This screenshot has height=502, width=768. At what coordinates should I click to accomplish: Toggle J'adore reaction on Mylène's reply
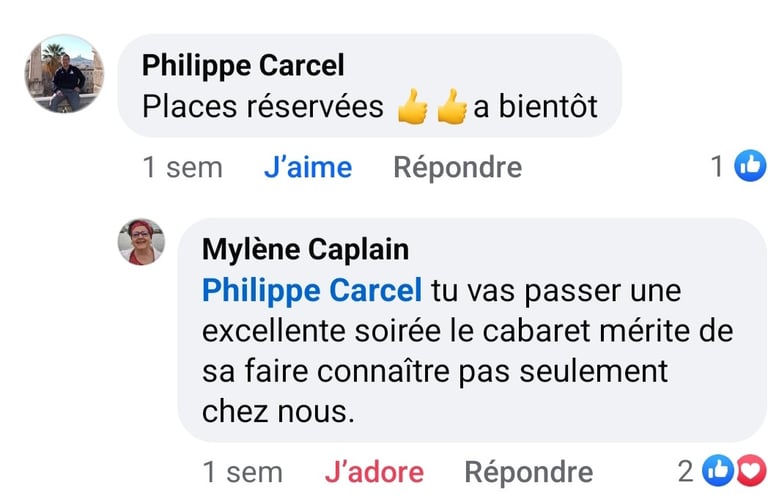374,471
